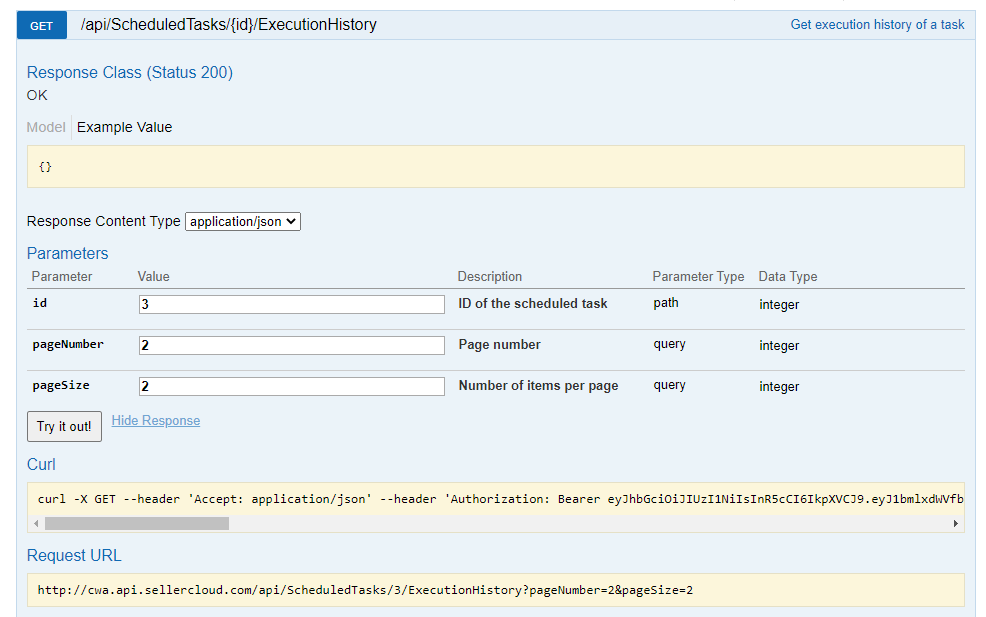Screen dimensions: 986x617
Task: Click 'Response Class (Status 200)' heading
Action: click(x=130, y=72)
